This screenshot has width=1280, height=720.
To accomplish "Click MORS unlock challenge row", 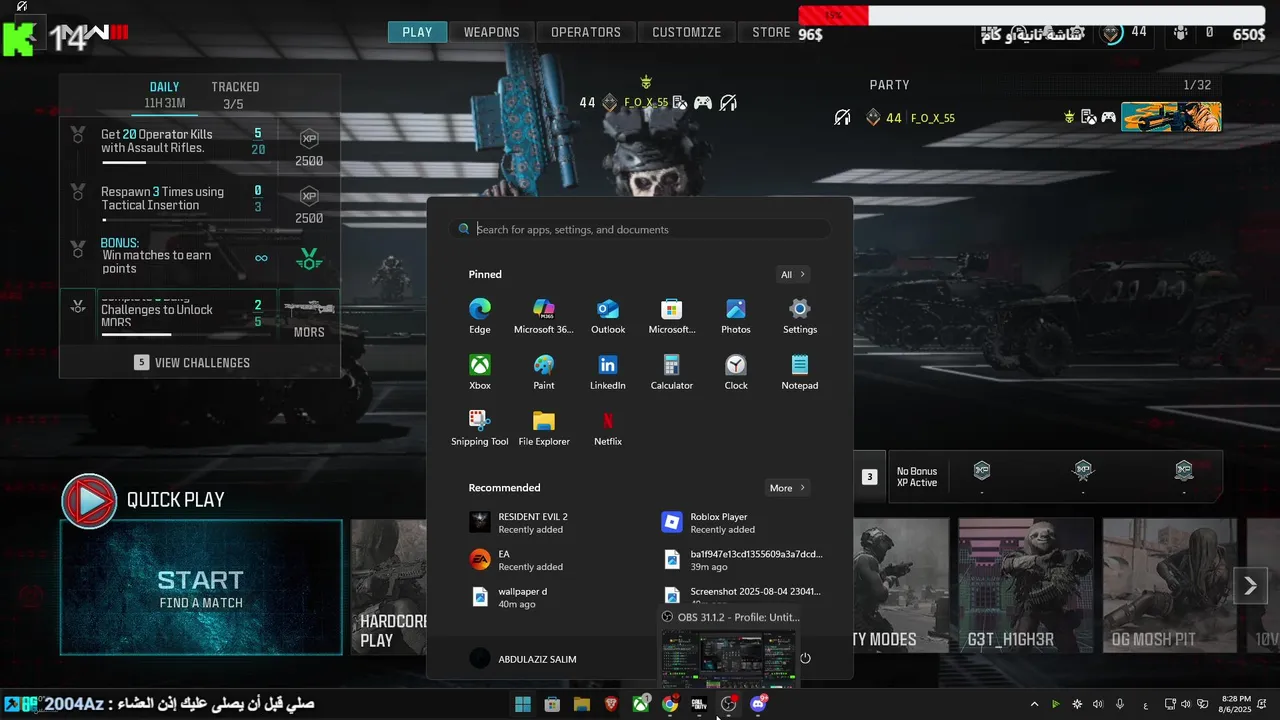I will [200, 316].
